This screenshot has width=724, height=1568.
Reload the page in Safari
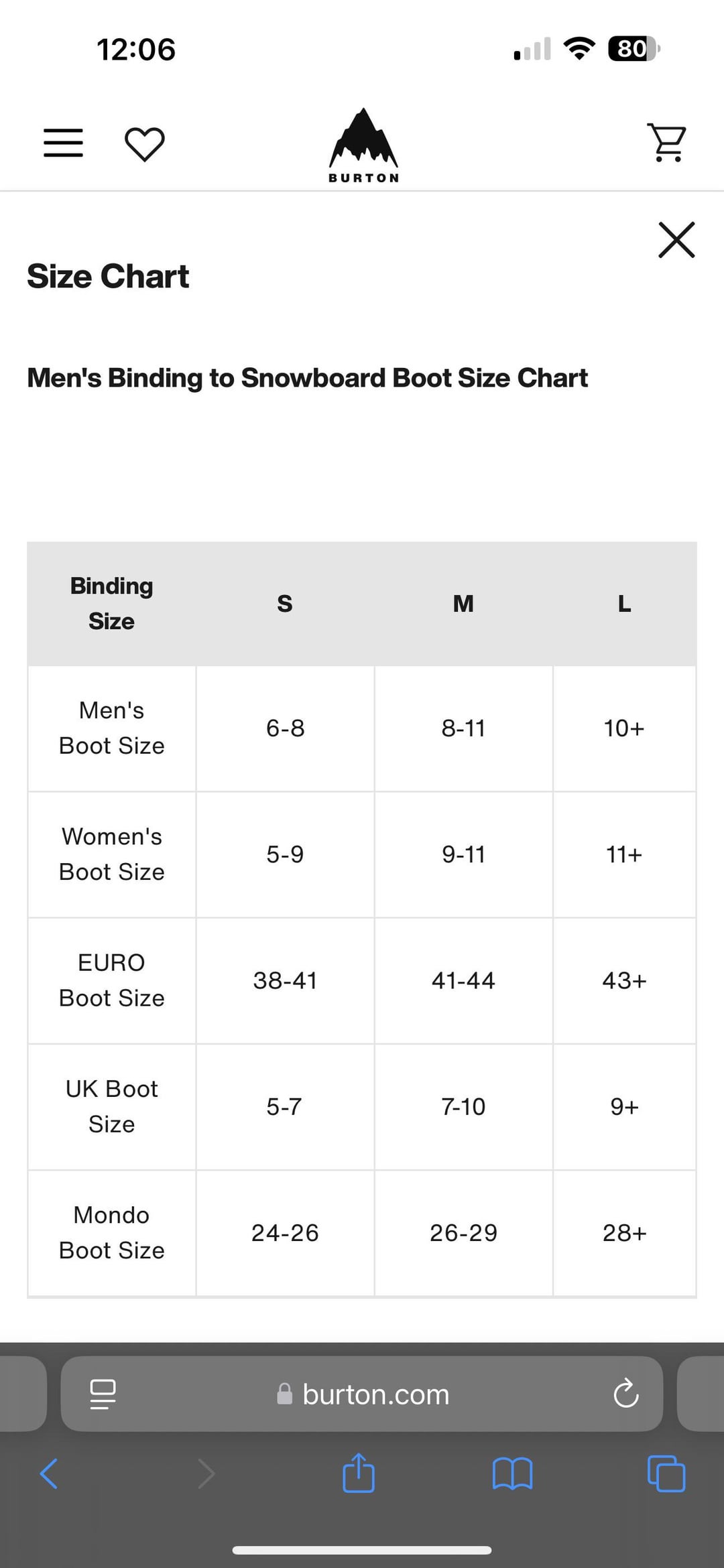(626, 1394)
